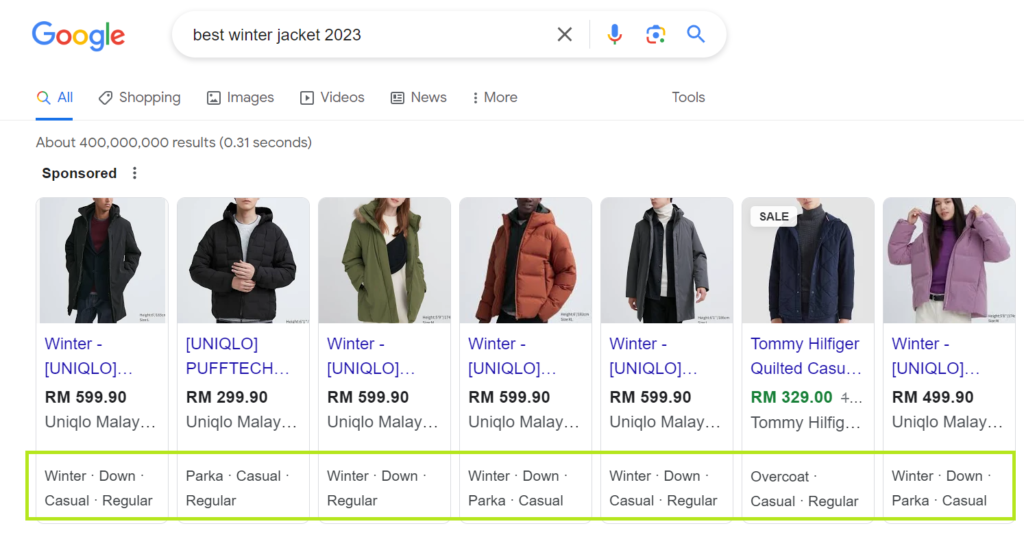Open the black hooded coat product image

click(x=103, y=261)
